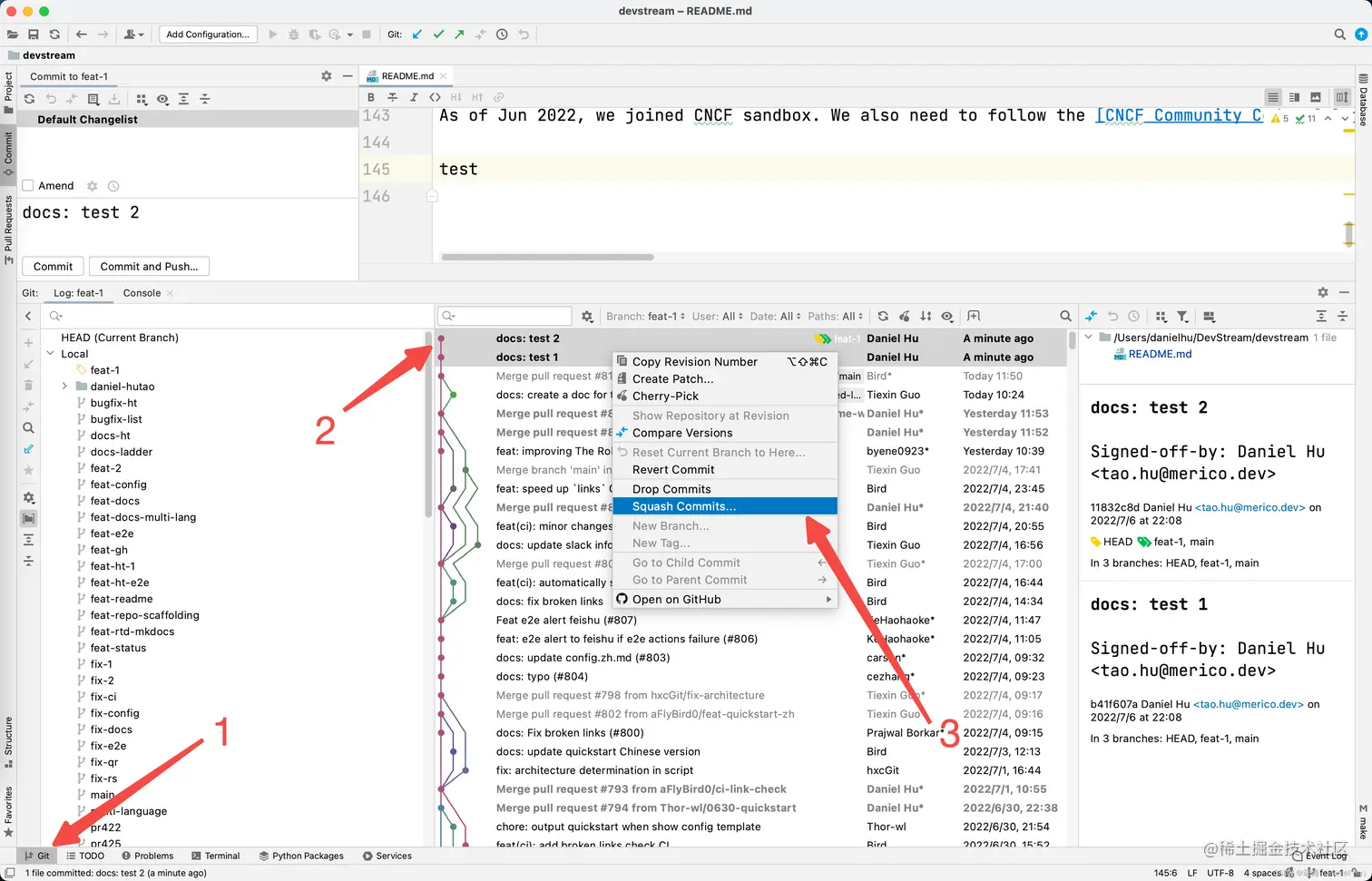The image size is (1372, 881).
Task: Choose Cherry-Pick in the context menu
Action: coord(725,396)
